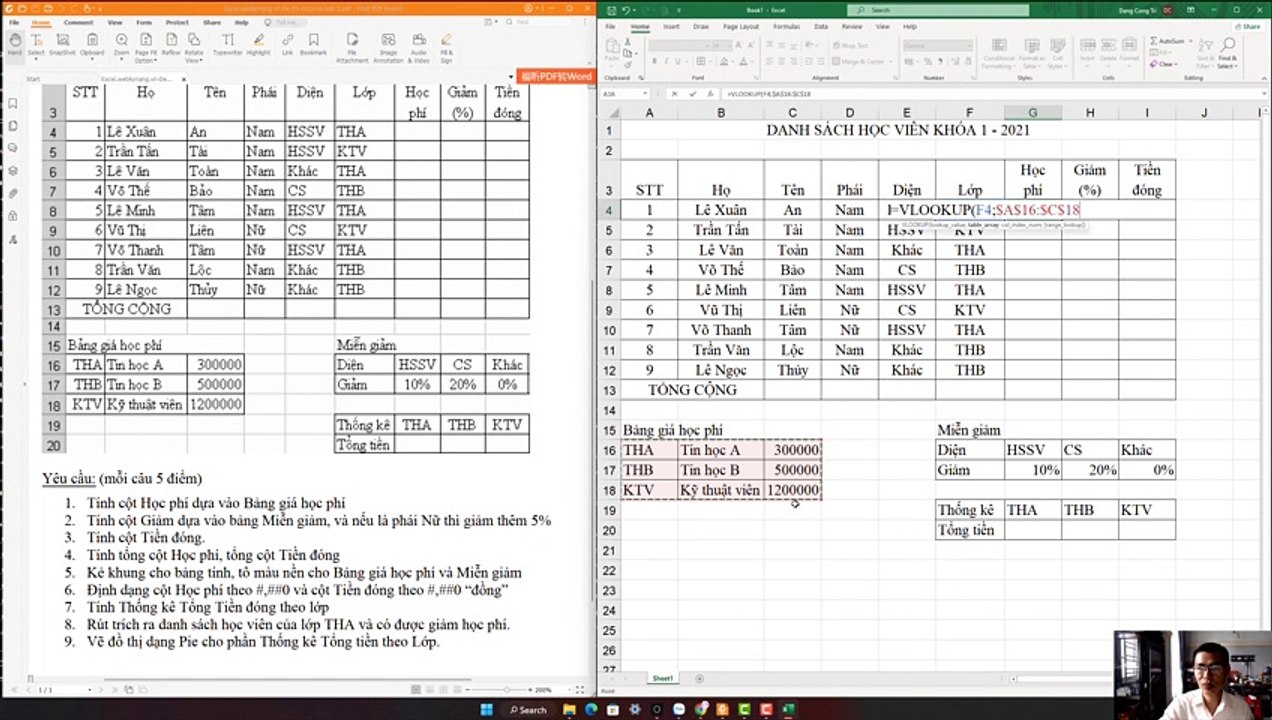Open the Find & Select dropdown
Screen dimensions: 1272x720
(1226, 59)
